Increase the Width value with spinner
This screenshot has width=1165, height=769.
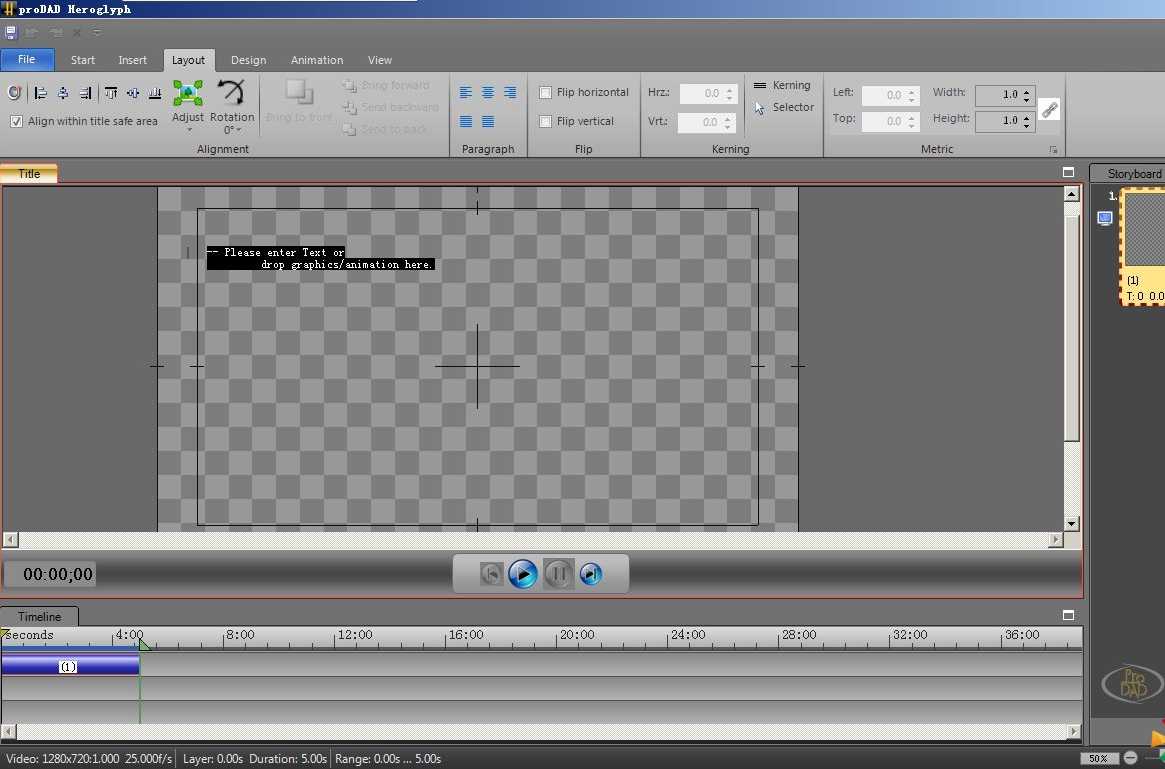pyautogui.click(x=1027, y=91)
